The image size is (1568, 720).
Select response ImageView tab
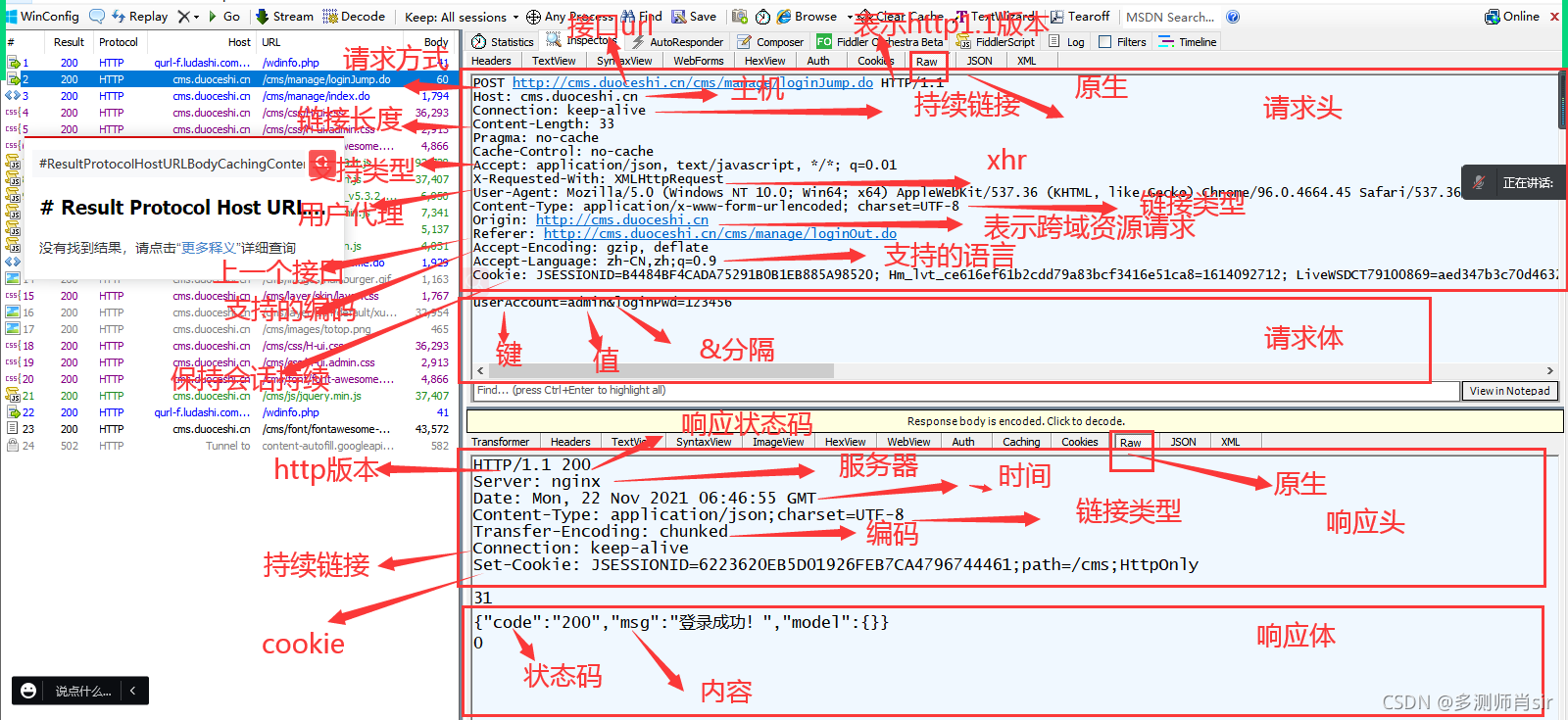pyautogui.click(x=778, y=442)
